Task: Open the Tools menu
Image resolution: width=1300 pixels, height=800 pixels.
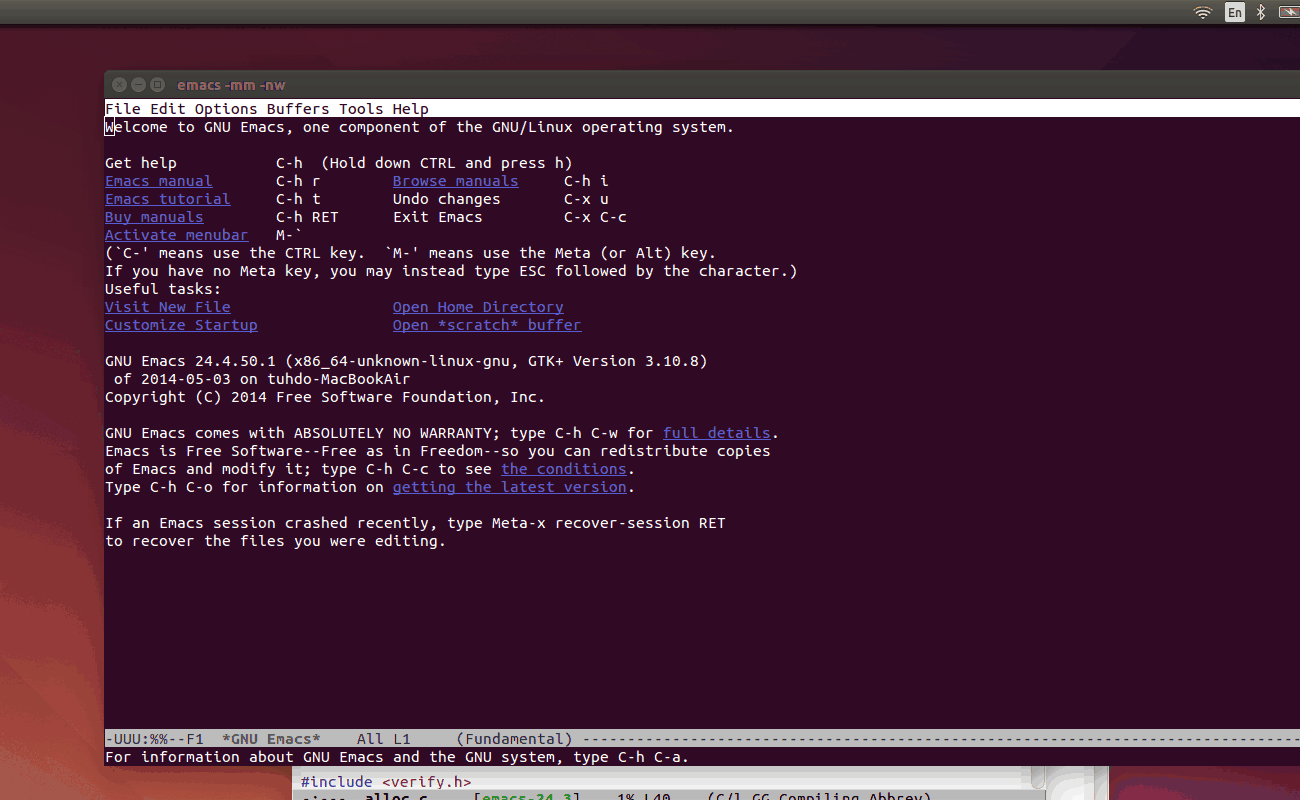Action: 361,109
